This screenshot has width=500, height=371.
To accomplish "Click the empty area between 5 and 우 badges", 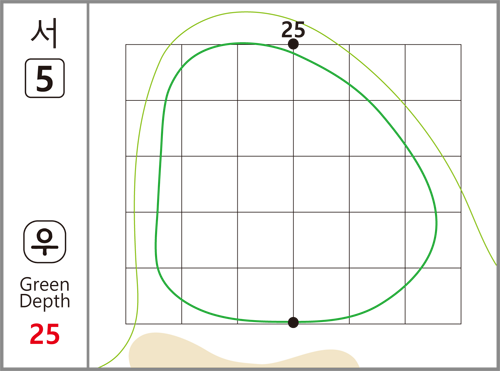I will tap(45, 159).
